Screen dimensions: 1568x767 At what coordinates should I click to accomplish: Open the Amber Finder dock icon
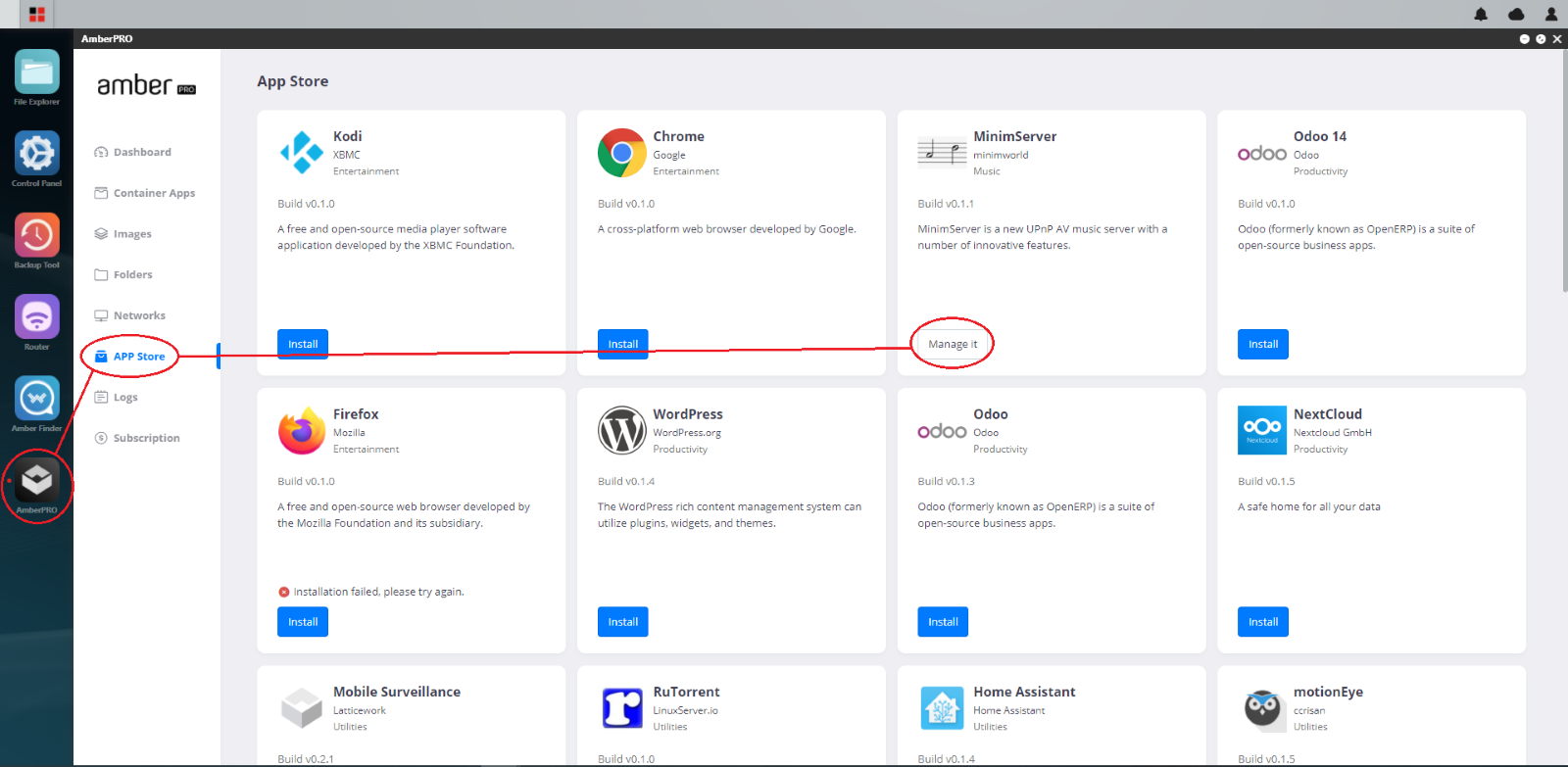click(36, 399)
